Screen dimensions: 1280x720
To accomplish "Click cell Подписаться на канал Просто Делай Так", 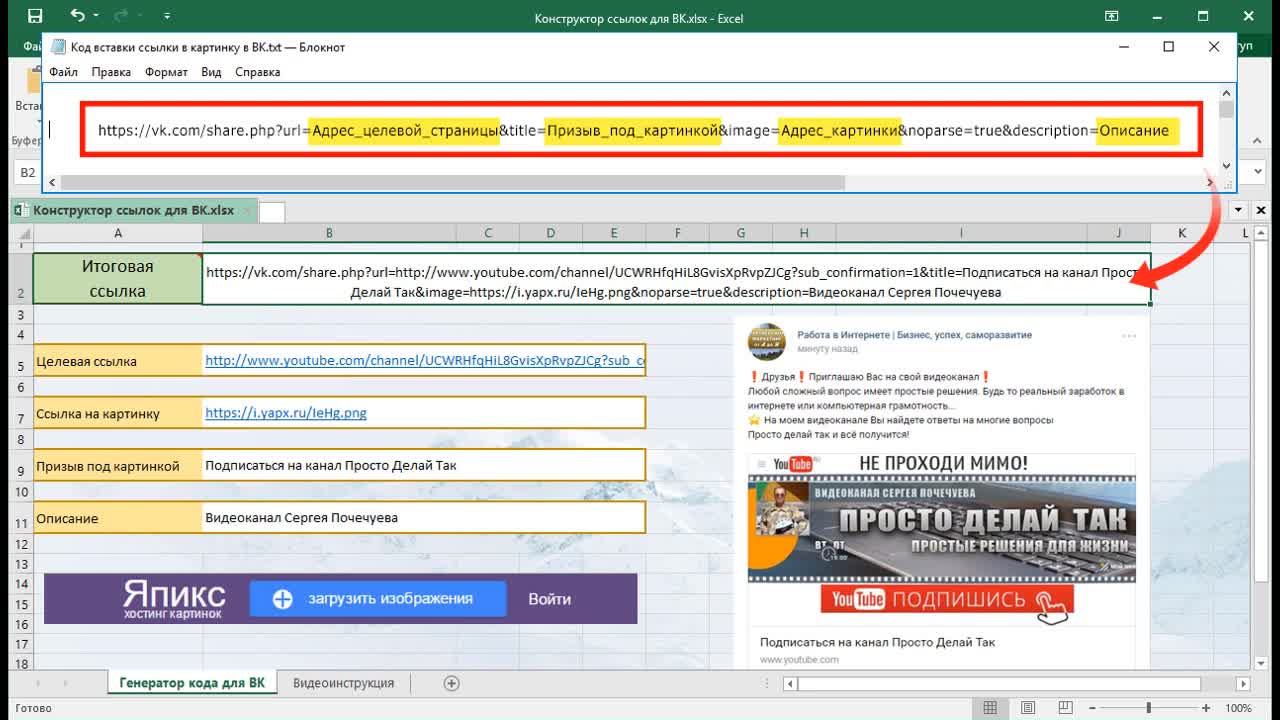I will (424, 465).
